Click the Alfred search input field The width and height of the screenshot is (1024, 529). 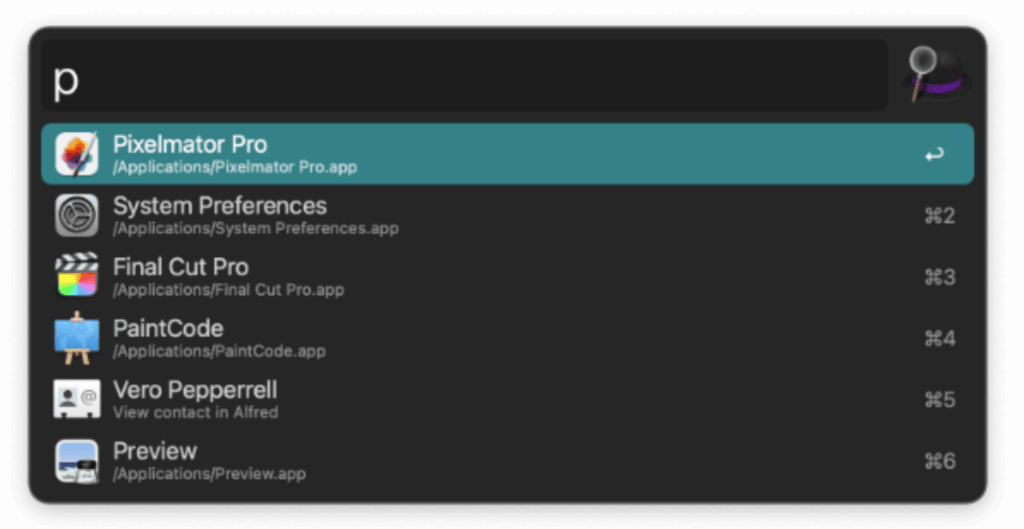[464, 75]
